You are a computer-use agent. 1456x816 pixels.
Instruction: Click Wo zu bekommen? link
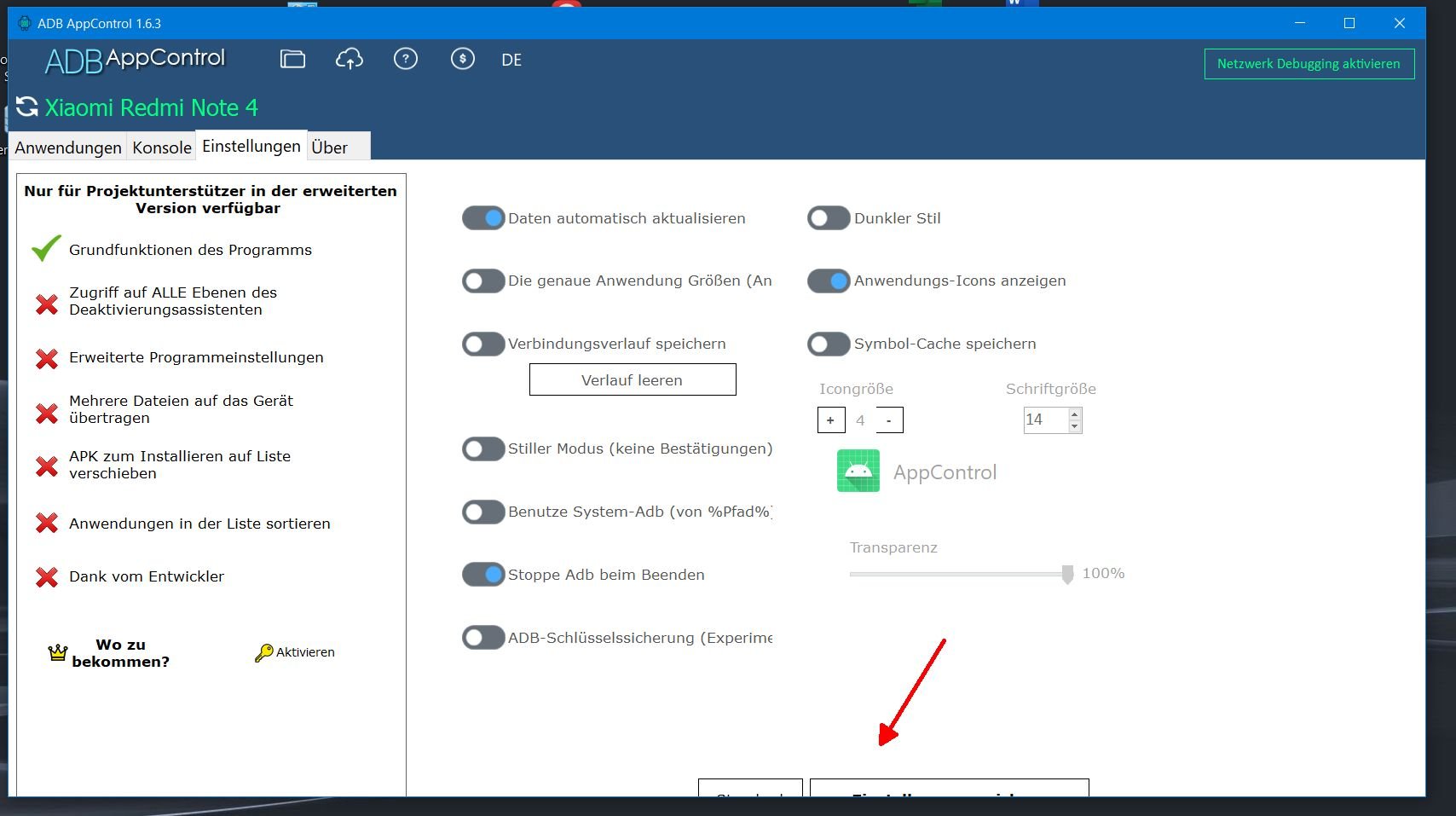pyautogui.click(x=121, y=653)
